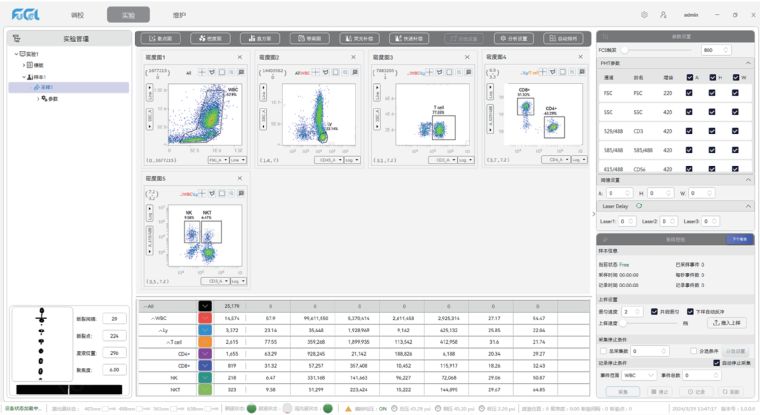
Task: Open the settings gear in title bar
Action: 645,15
